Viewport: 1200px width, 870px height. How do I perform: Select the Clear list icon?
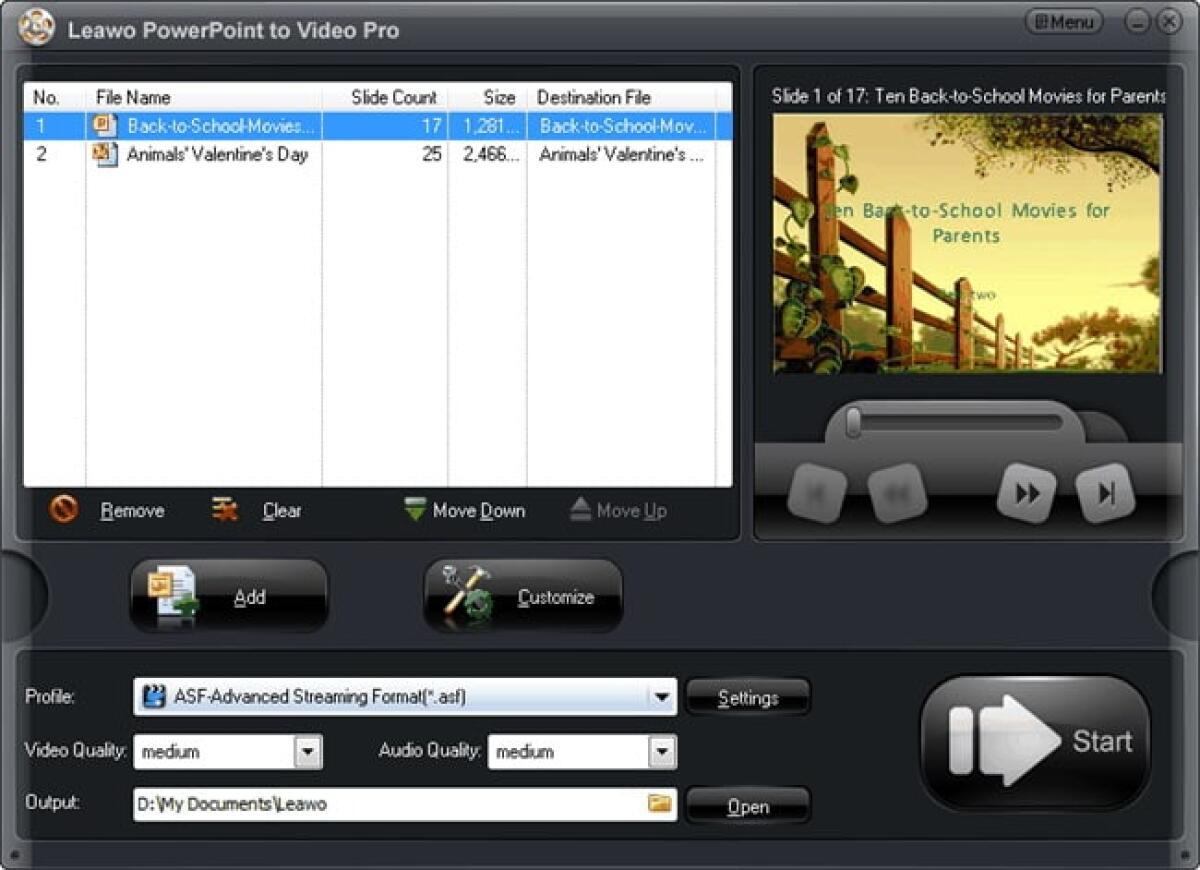(x=225, y=508)
